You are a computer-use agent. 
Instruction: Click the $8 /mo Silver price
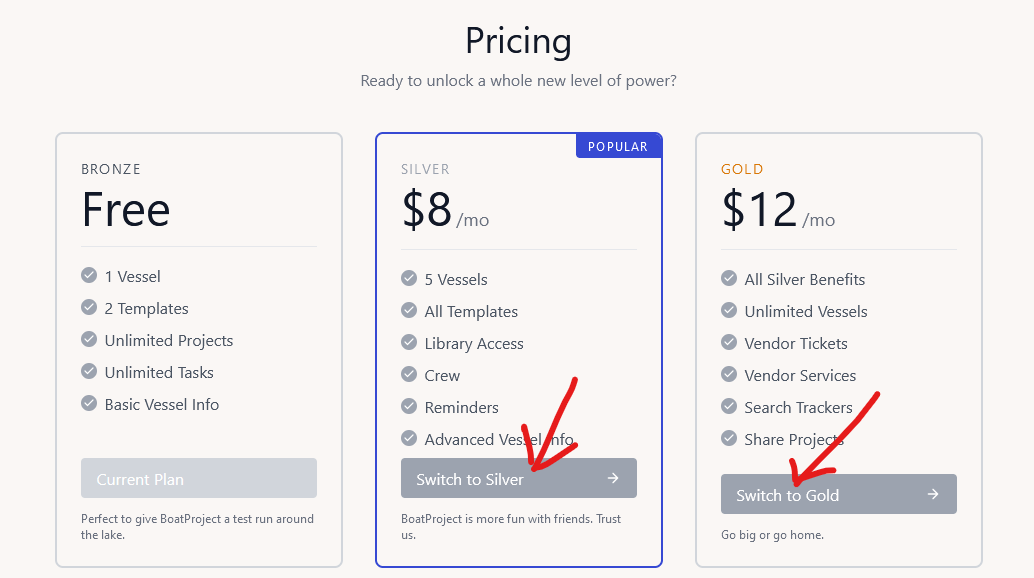445,210
